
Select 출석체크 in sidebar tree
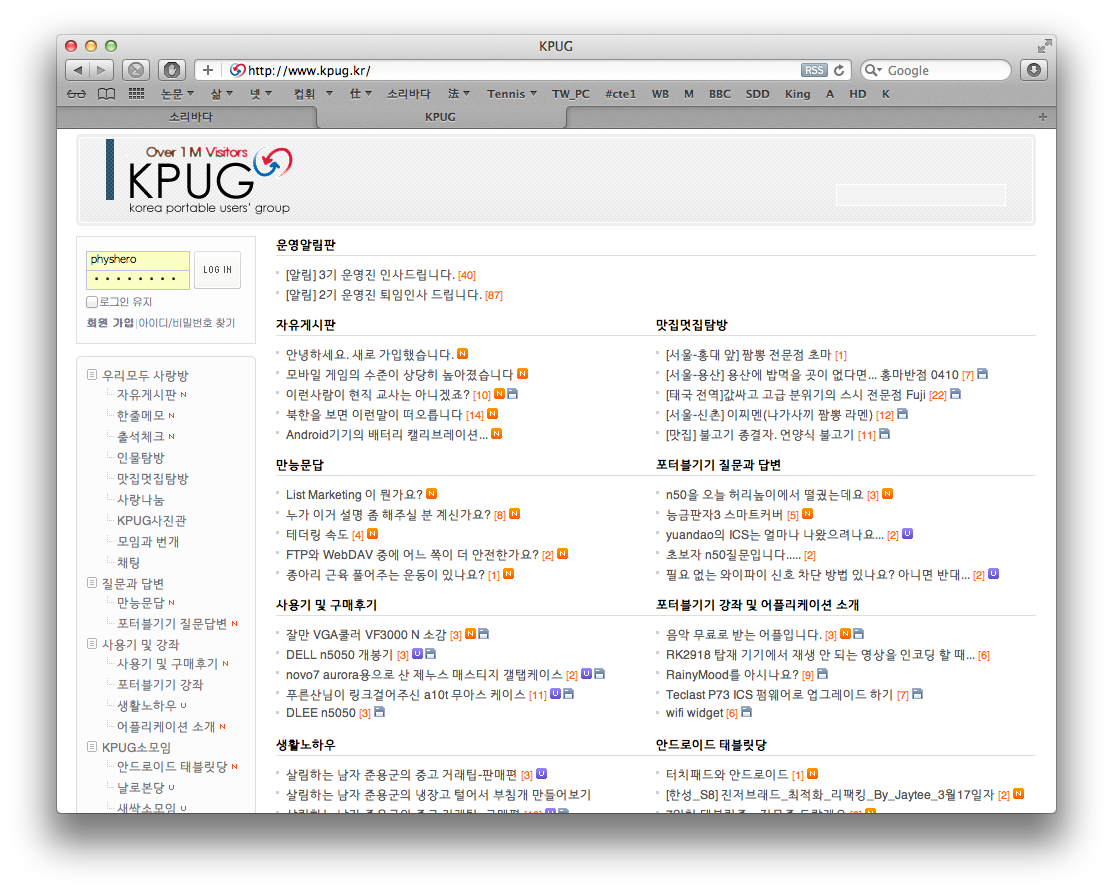click(x=141, y=436)
